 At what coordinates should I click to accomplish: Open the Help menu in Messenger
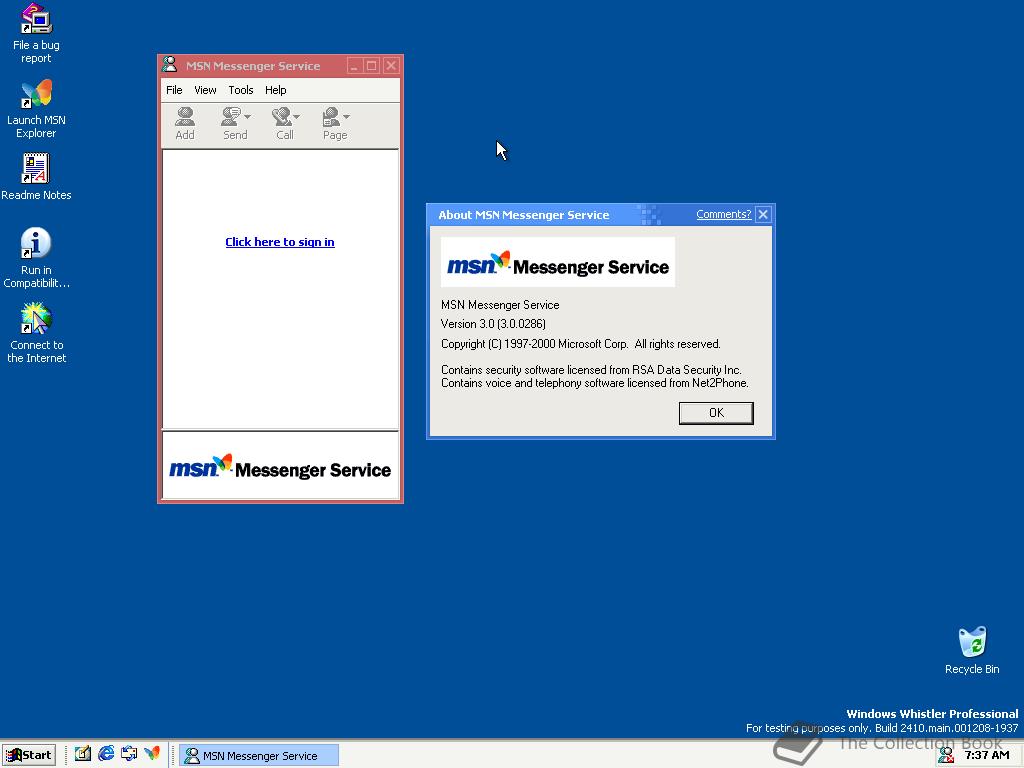point(276,90)
